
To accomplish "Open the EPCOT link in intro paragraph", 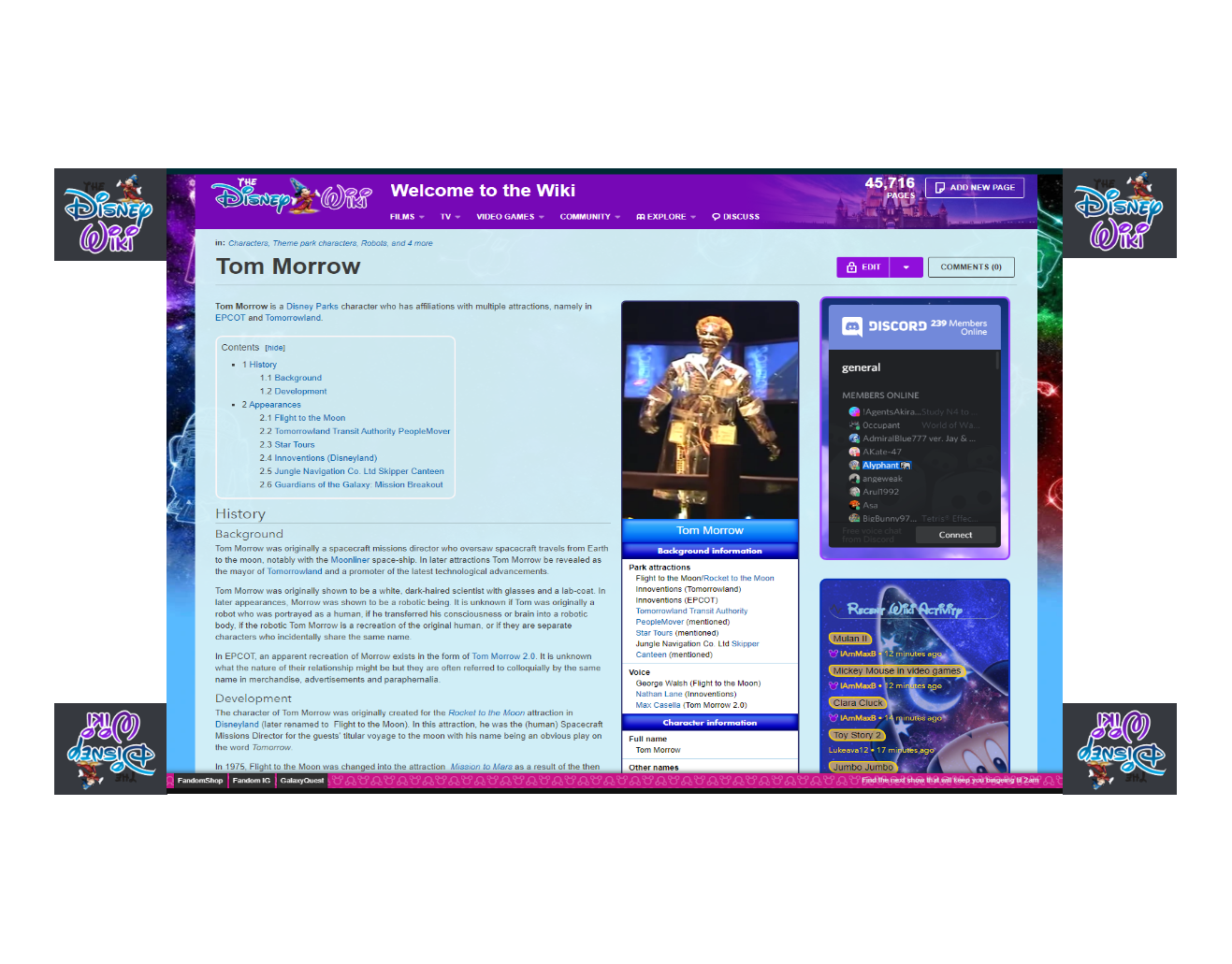I will click(x=230, y=318).
